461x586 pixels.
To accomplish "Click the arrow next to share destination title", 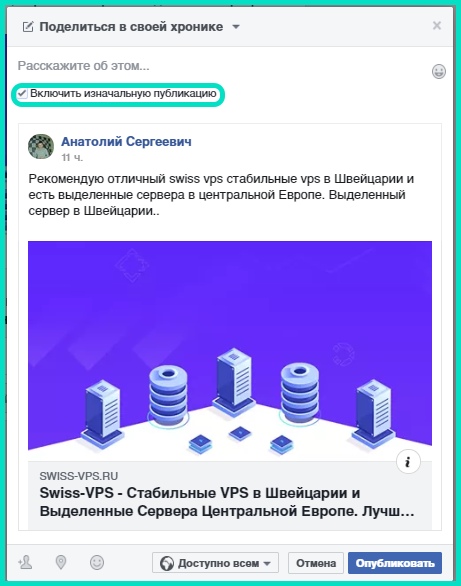I will click(236, 27).
